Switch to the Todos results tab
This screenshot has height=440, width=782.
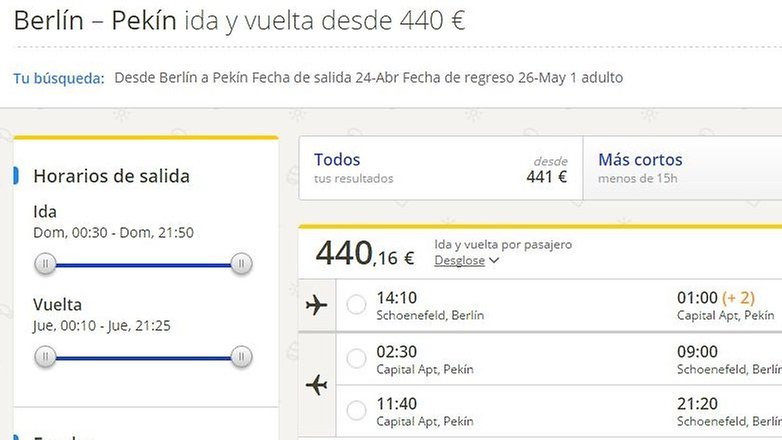click(x=441, y=168)
